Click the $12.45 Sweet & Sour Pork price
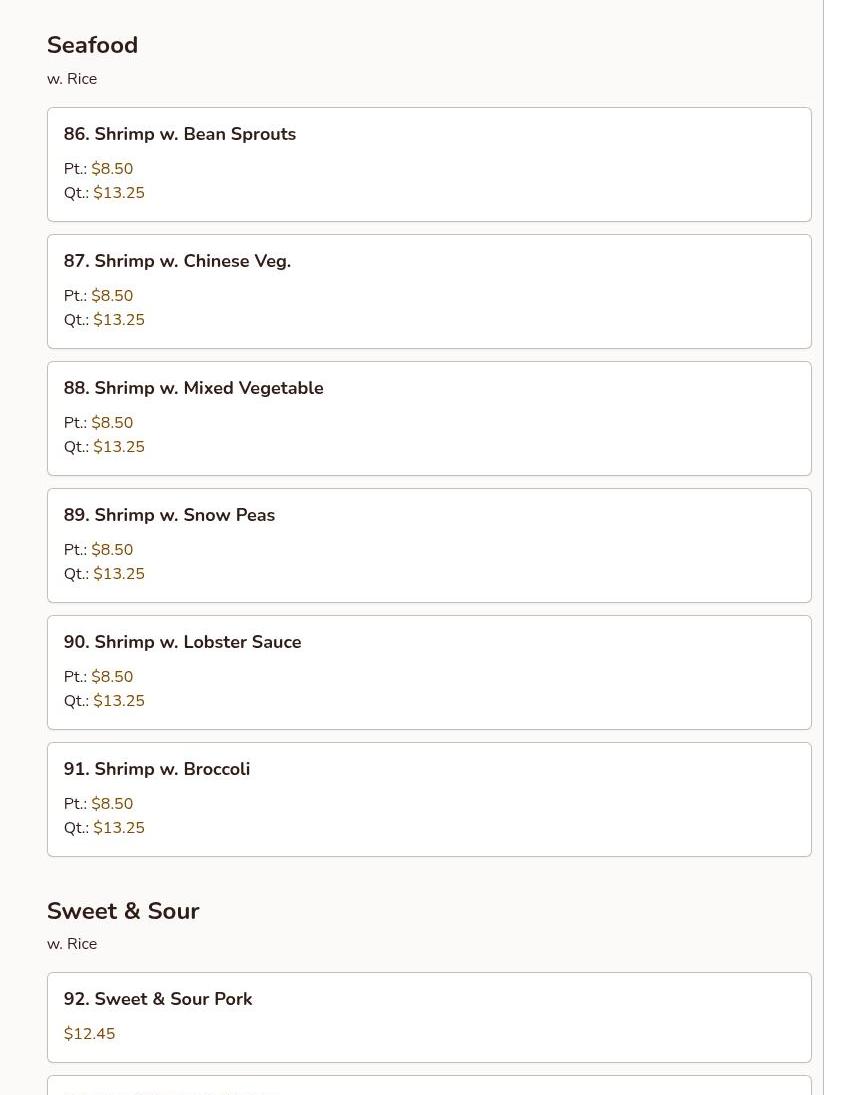844x1095 pixels. click(89, 1034)
